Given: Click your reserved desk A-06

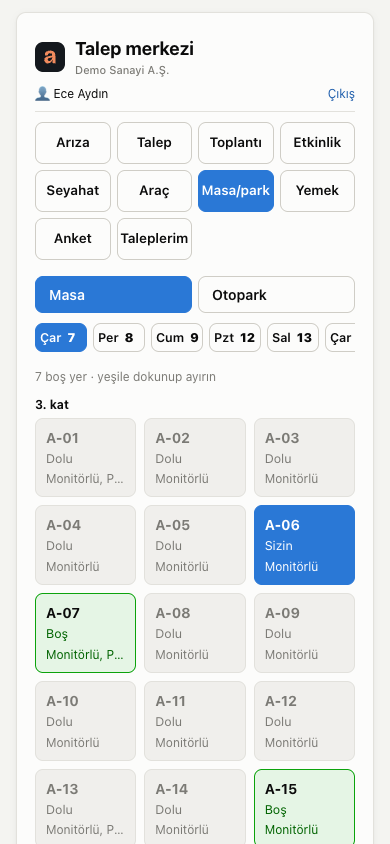Looking at the screenshot, I should 304,545.
